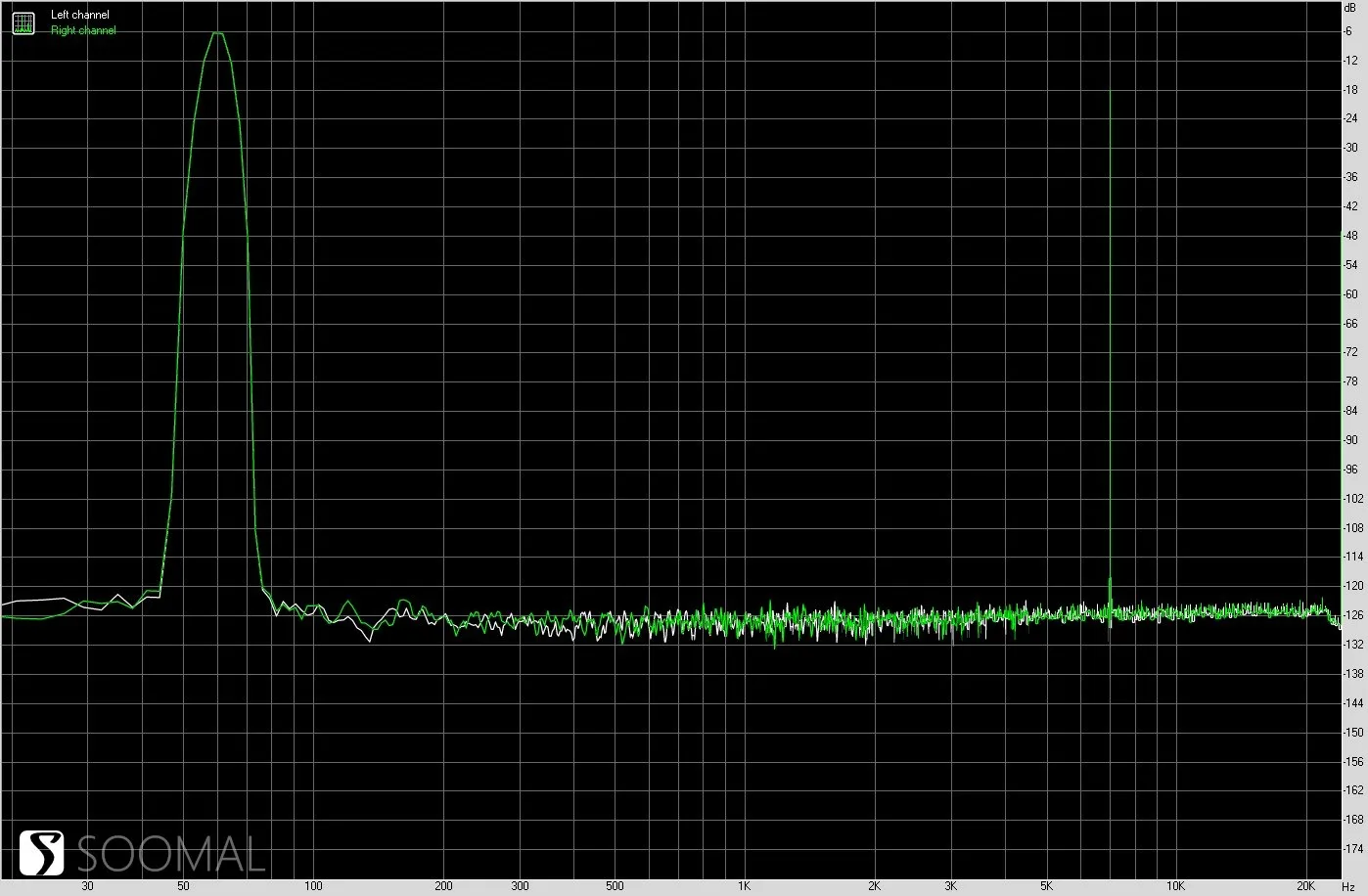
Task: Click the '1K' frequency axis label
Action: pyautogui.click(x=744, y=886)
